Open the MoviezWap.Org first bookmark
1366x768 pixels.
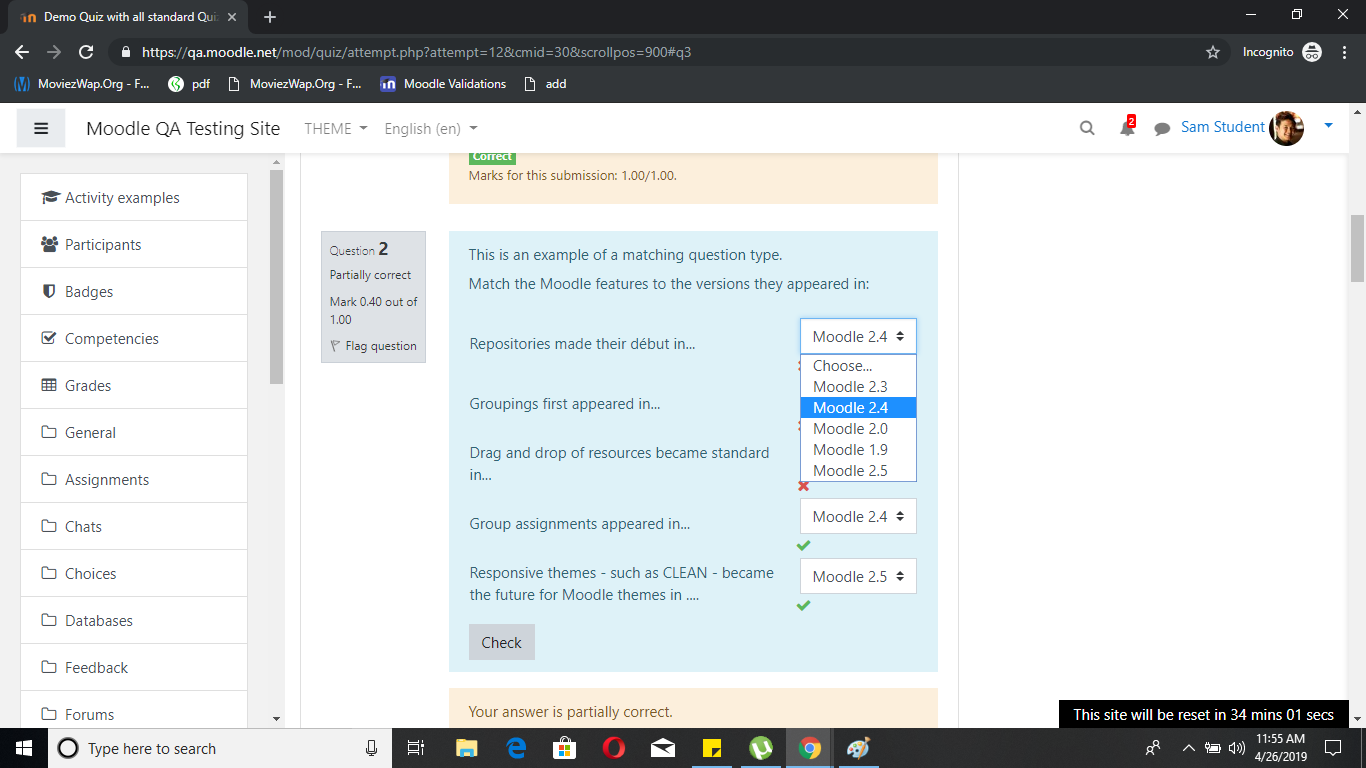pyautogui.click(x=83, y=84)
